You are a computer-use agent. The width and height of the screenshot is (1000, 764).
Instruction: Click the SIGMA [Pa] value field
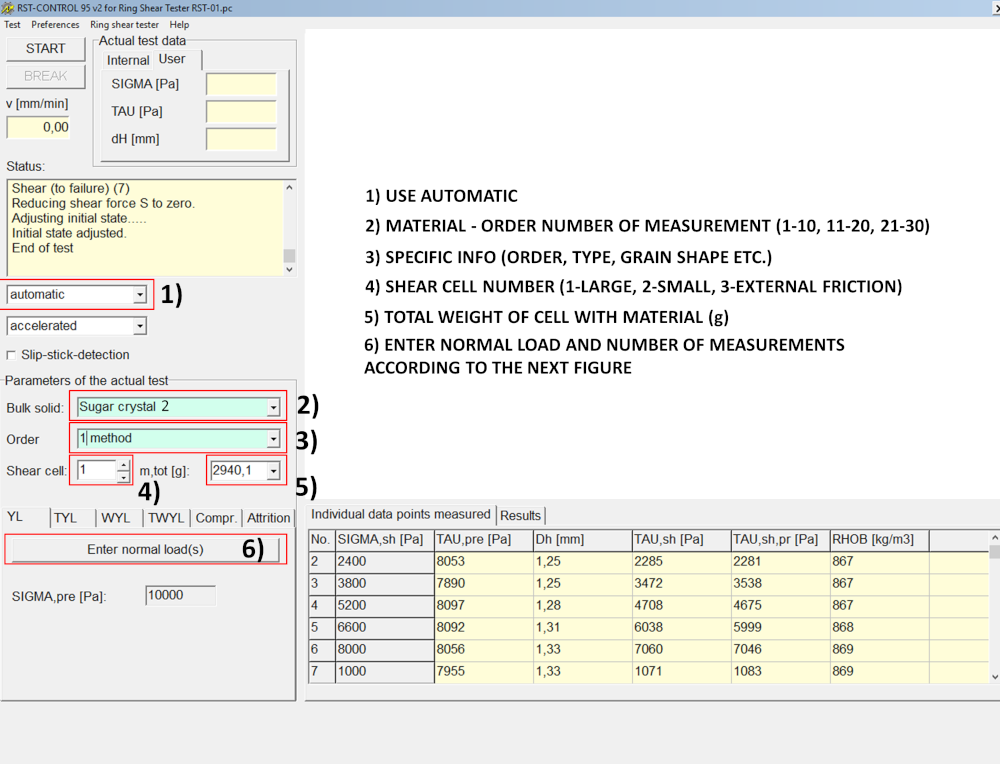pyautogui.click(x=241, y=84)
